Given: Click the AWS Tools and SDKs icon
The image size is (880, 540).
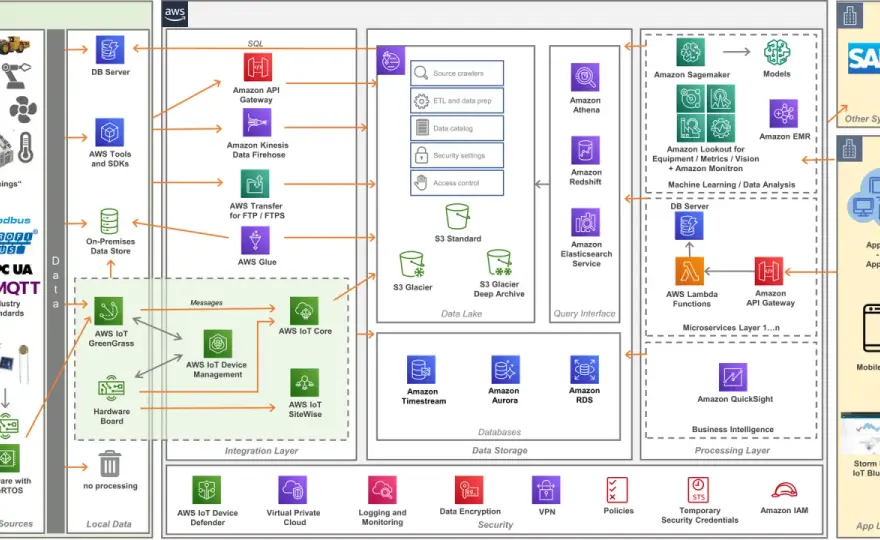Looking at the screenshot, I should point(109,132).
